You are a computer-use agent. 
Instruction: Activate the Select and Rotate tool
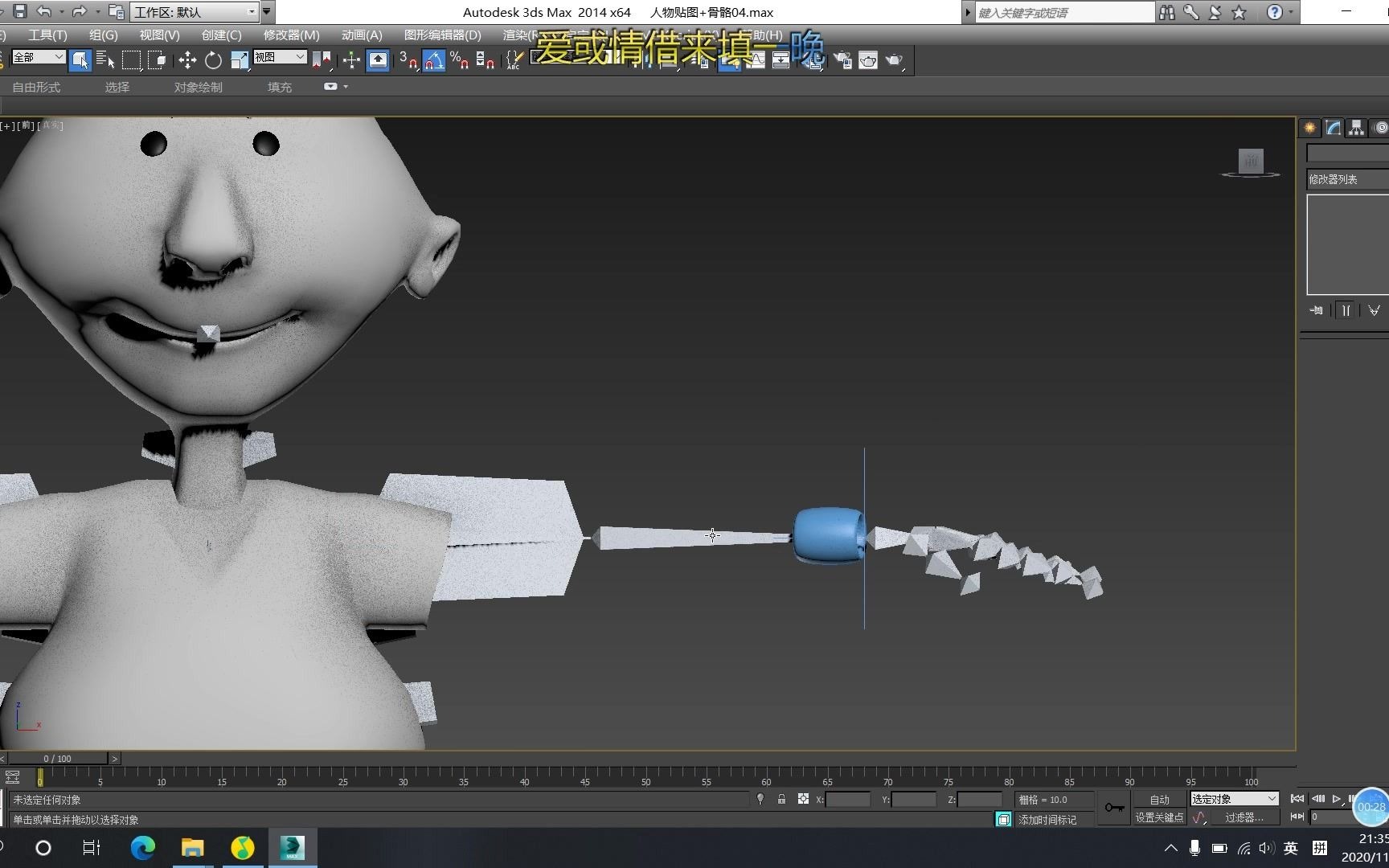[213, 60]
